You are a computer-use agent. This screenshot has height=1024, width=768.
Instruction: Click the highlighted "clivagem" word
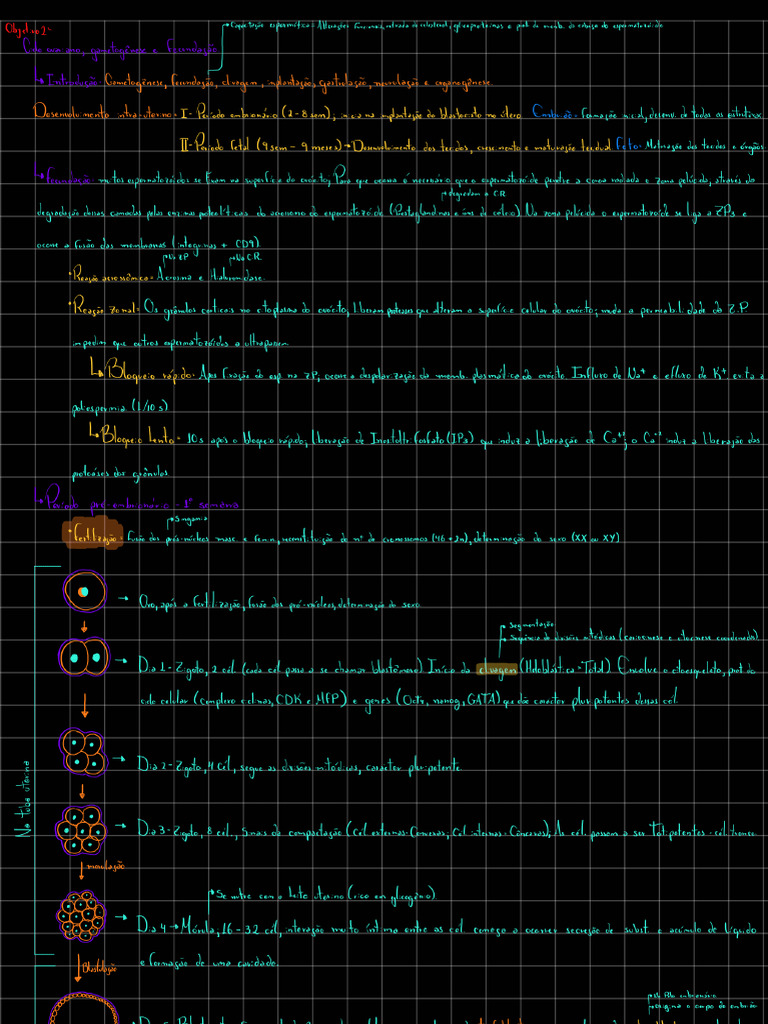499,667
